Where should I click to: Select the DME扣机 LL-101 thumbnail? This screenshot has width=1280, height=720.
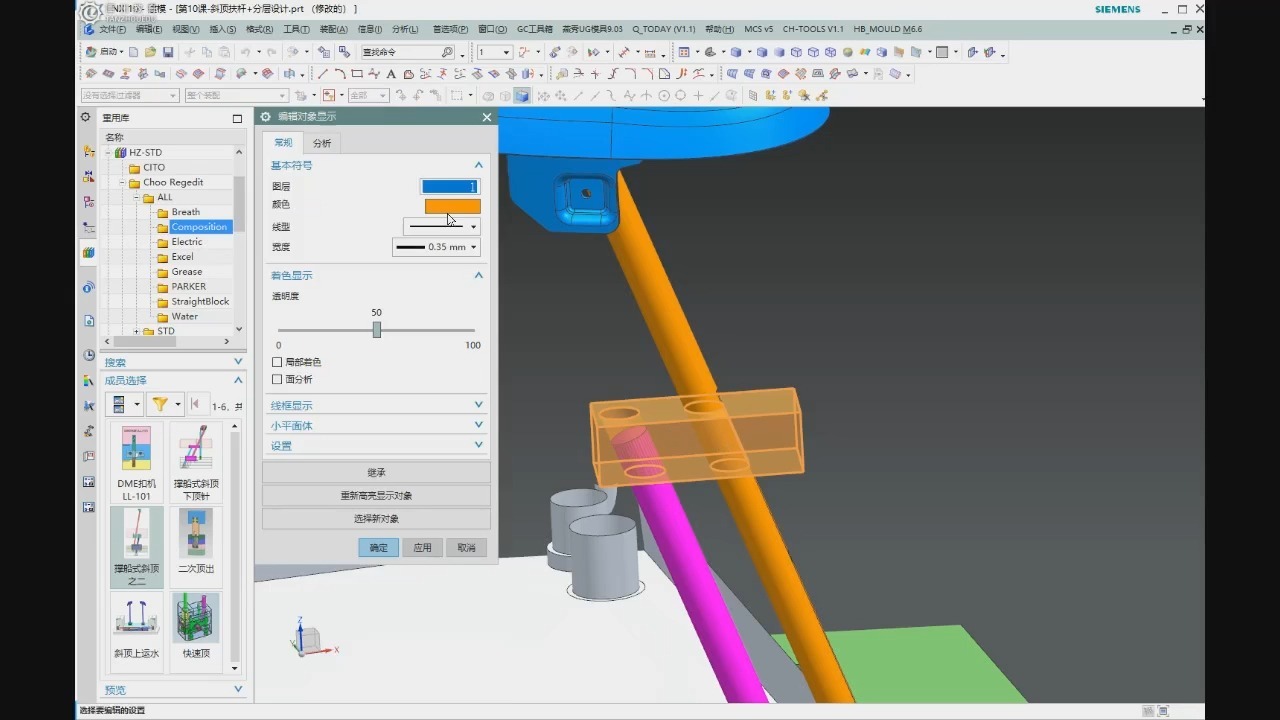tap(137, 462)
